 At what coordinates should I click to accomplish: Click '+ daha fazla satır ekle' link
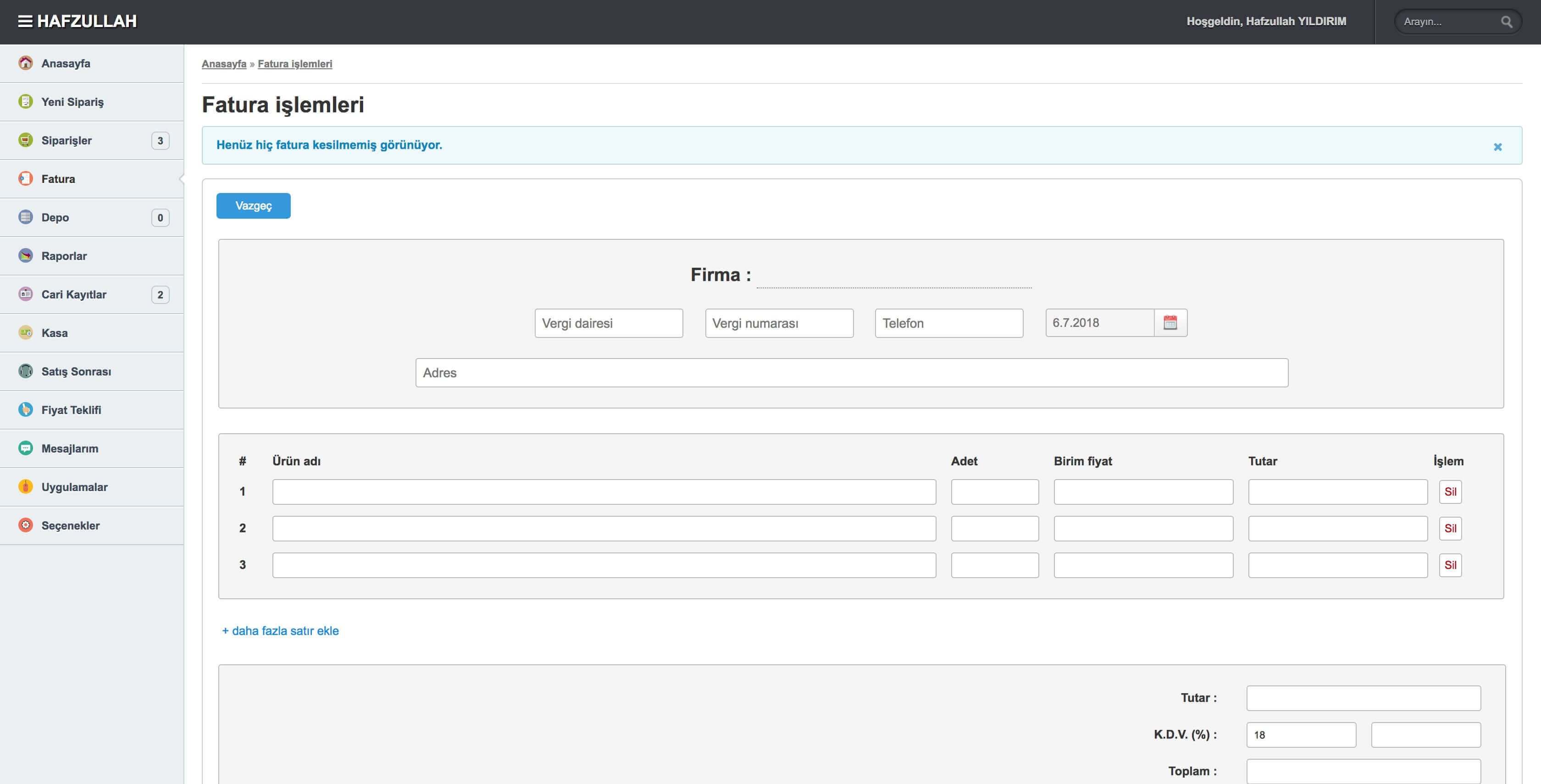(x=280, y=631)
